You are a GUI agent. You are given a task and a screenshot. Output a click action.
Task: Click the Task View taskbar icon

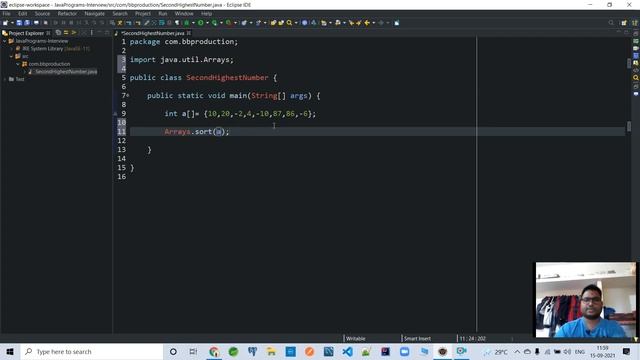(193, 351)
